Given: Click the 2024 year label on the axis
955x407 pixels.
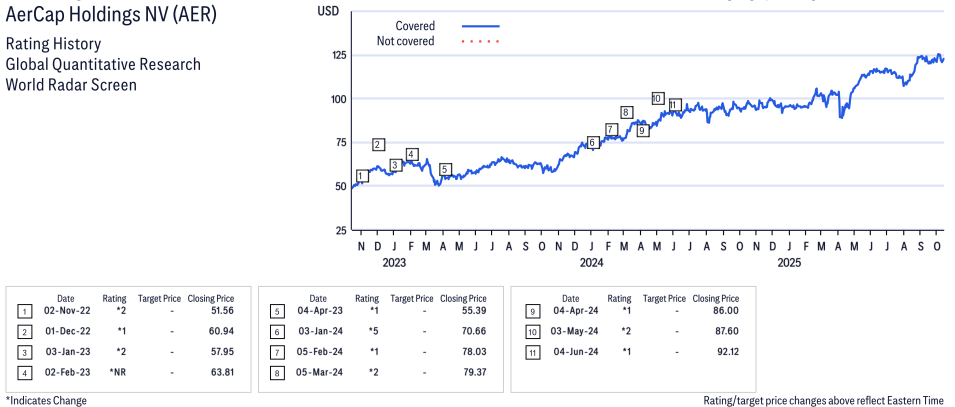Looking at the screenshot, I should [591, 263].
